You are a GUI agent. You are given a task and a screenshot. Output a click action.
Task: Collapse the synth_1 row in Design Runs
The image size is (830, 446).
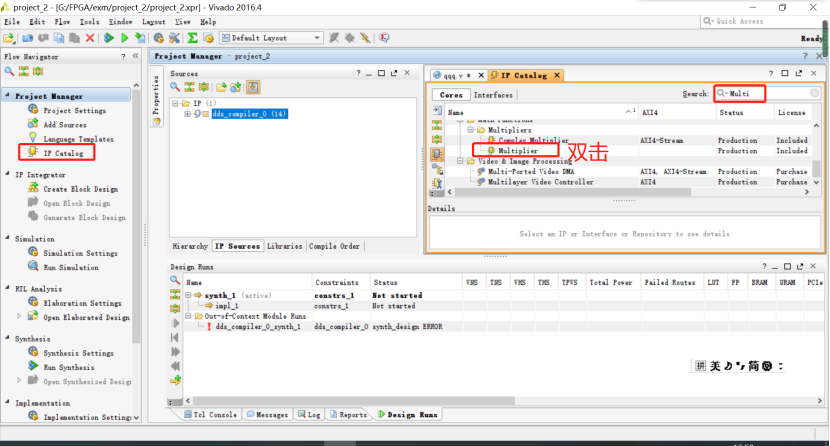(188, 295)
